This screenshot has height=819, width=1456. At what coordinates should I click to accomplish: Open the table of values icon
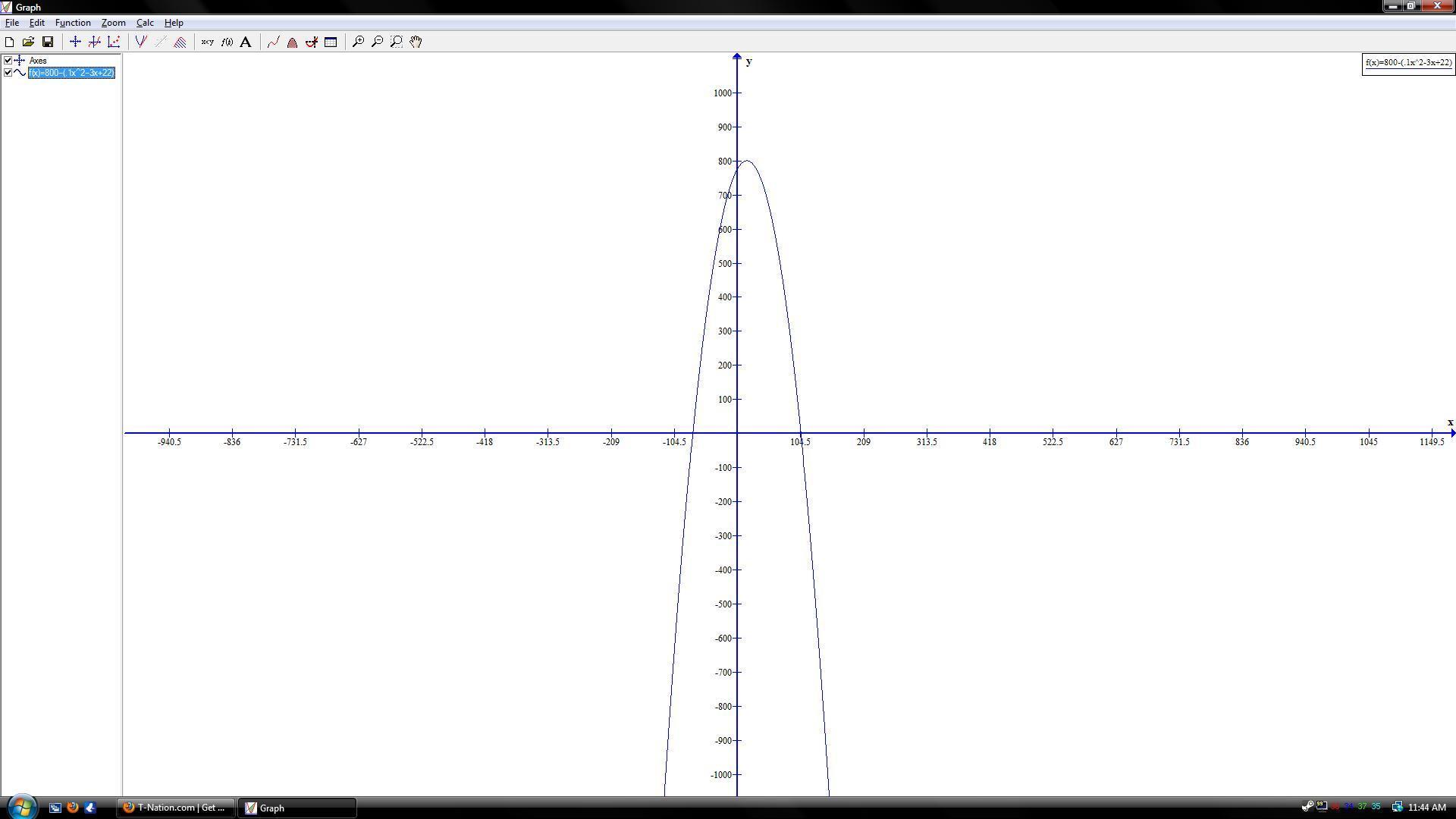(331, 42)
